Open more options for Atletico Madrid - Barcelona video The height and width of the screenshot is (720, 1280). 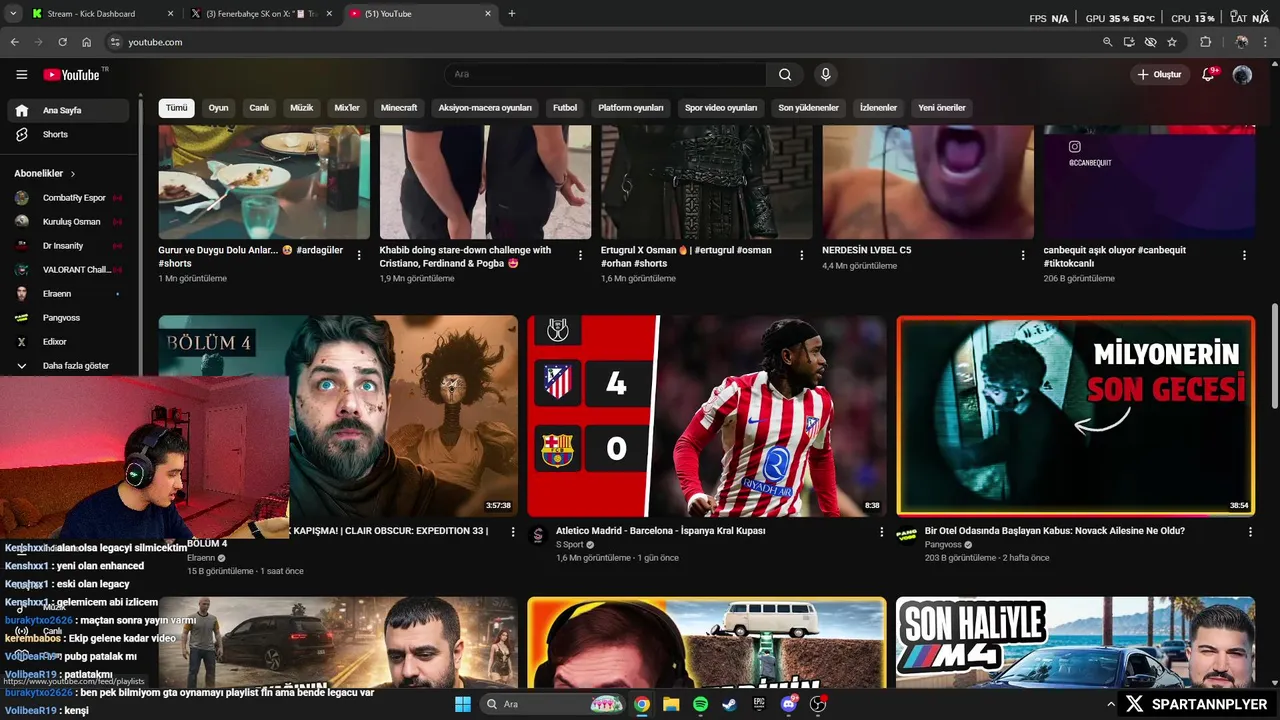tap(881, 532)
